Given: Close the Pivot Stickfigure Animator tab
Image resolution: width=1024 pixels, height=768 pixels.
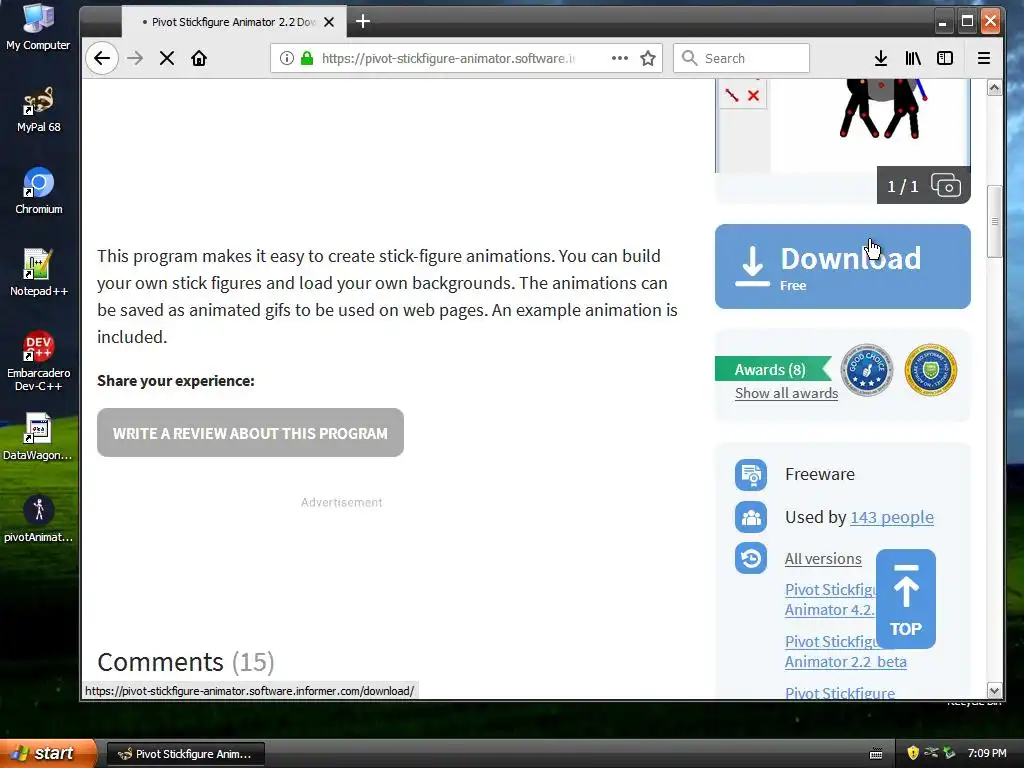Looking at the screenshot, I should [329, 22].
